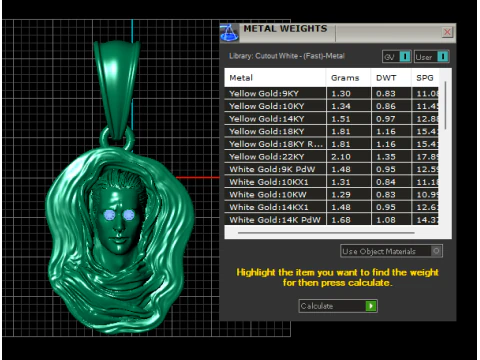Select the White Gold:14KX1 row
Viewport: 480px width, 360px height.
[332, 207]
